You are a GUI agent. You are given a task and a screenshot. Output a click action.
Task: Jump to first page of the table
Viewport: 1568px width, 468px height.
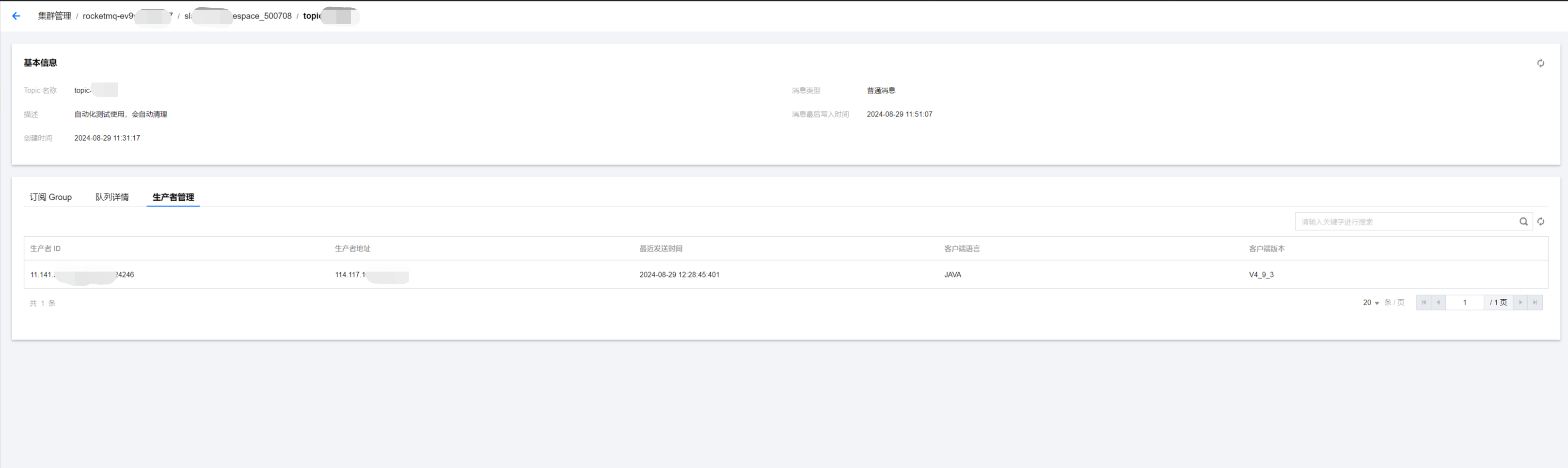1423,303
